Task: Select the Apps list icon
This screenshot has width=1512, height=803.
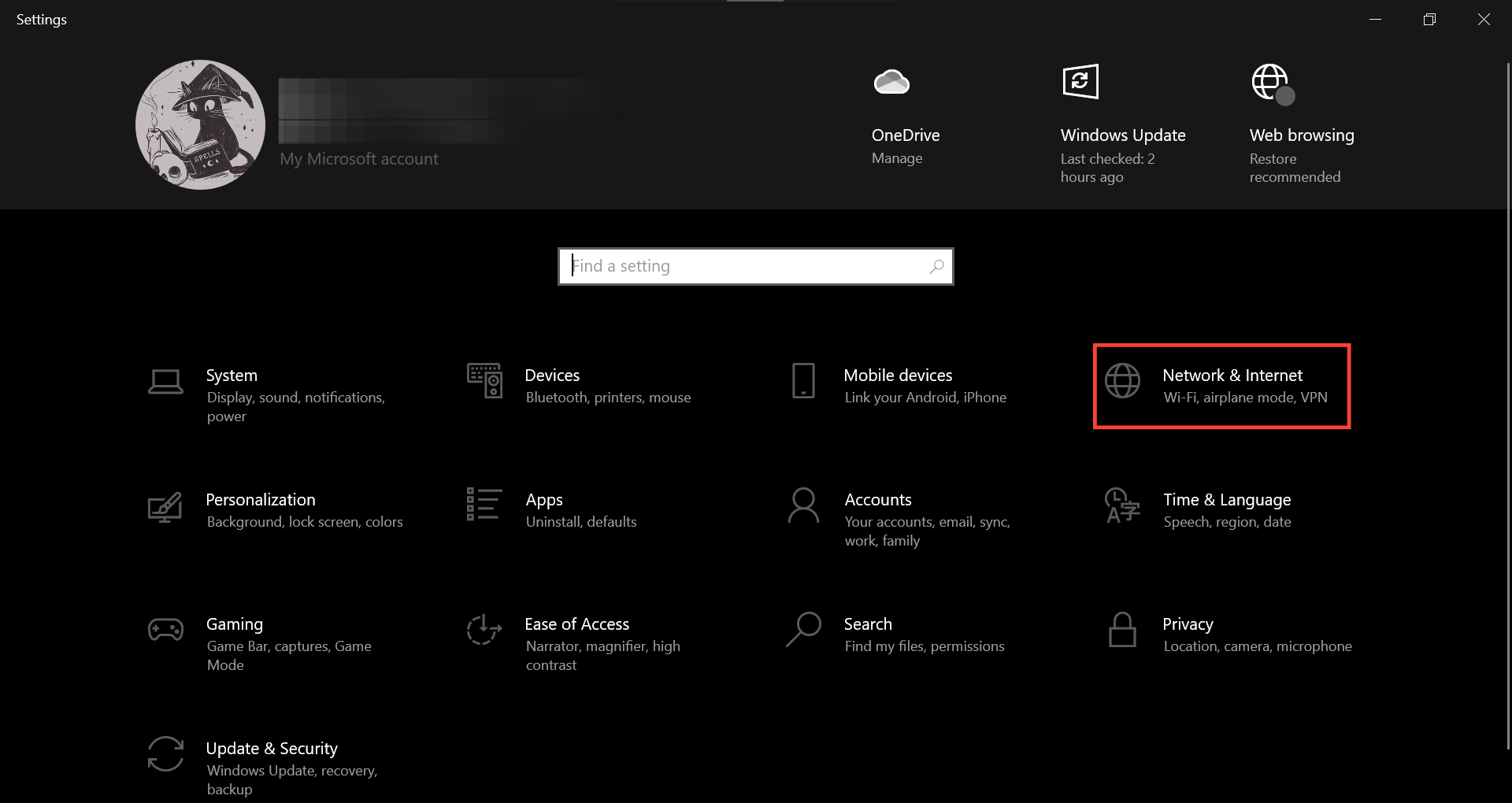Action: 484,504
